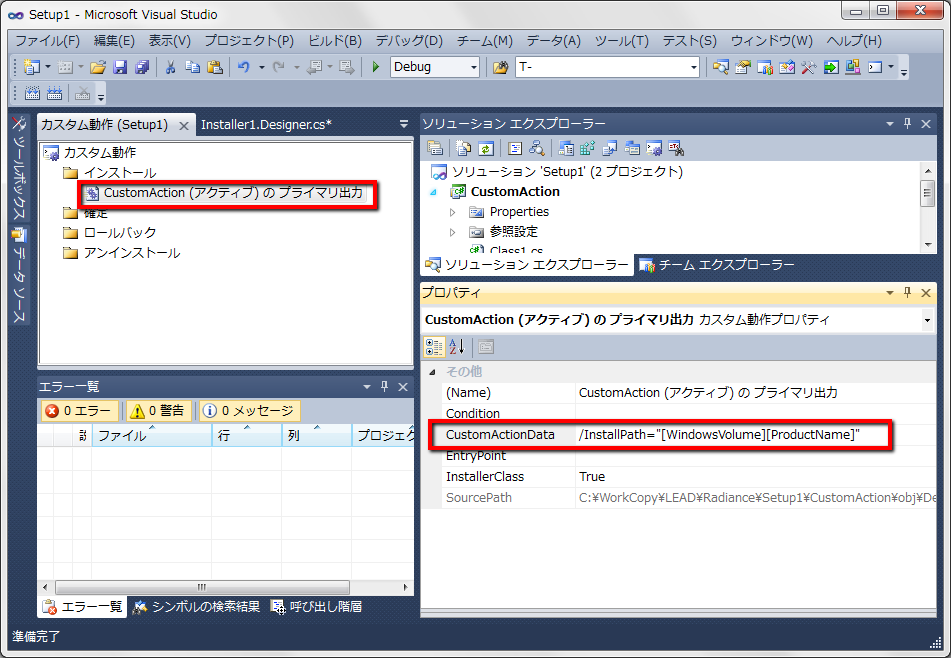
Task: Open the undo history dropdown arrow
Action: 262,67
